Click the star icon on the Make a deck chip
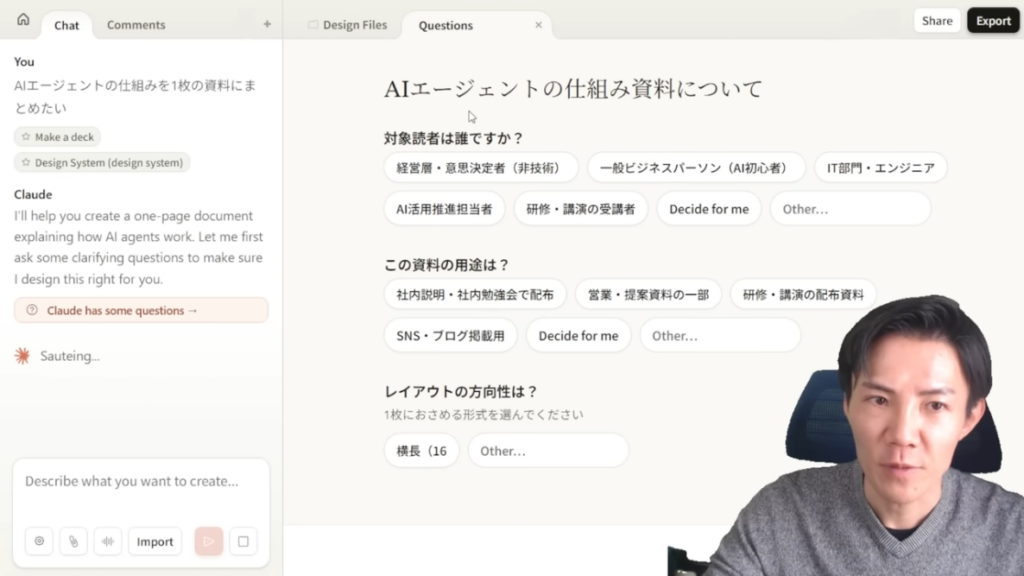Screen dimensions: 1024x576 (27, 136)
